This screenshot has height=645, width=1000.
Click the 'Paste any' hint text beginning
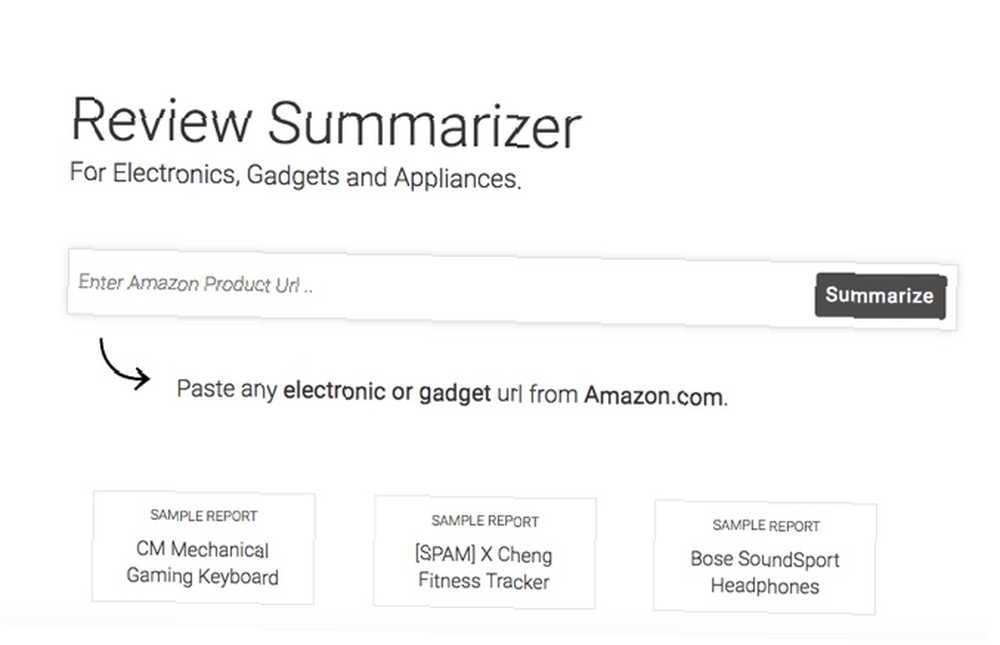click(x=226, y=389)
